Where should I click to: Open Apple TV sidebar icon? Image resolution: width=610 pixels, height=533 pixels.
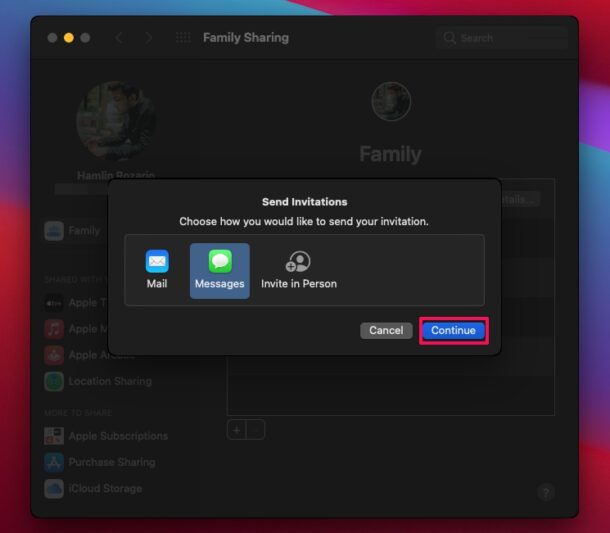[x=54, y=303]
